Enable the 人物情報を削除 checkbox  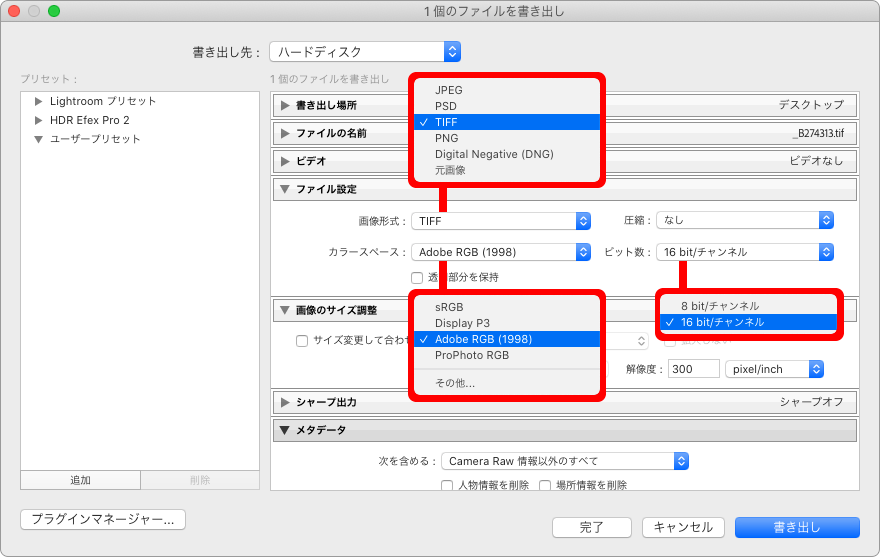[x=447, y=486]
